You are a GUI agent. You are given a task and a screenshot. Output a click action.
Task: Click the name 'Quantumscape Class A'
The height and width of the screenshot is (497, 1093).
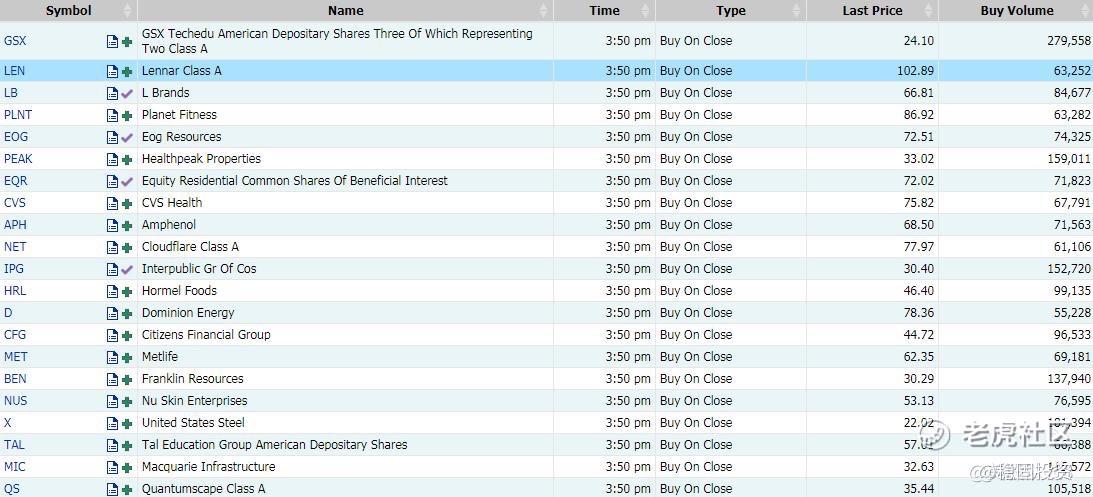pyautogui.click(x=204, y=489)
